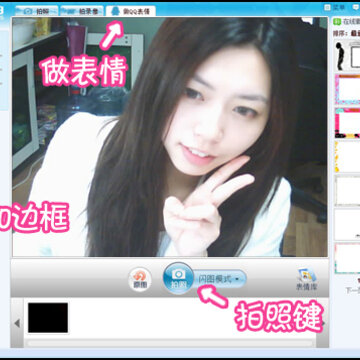The height and width of the screenshot is (360, 360).
Task: Switch to the 拍照 photo tab
Action: click(37, 11)
